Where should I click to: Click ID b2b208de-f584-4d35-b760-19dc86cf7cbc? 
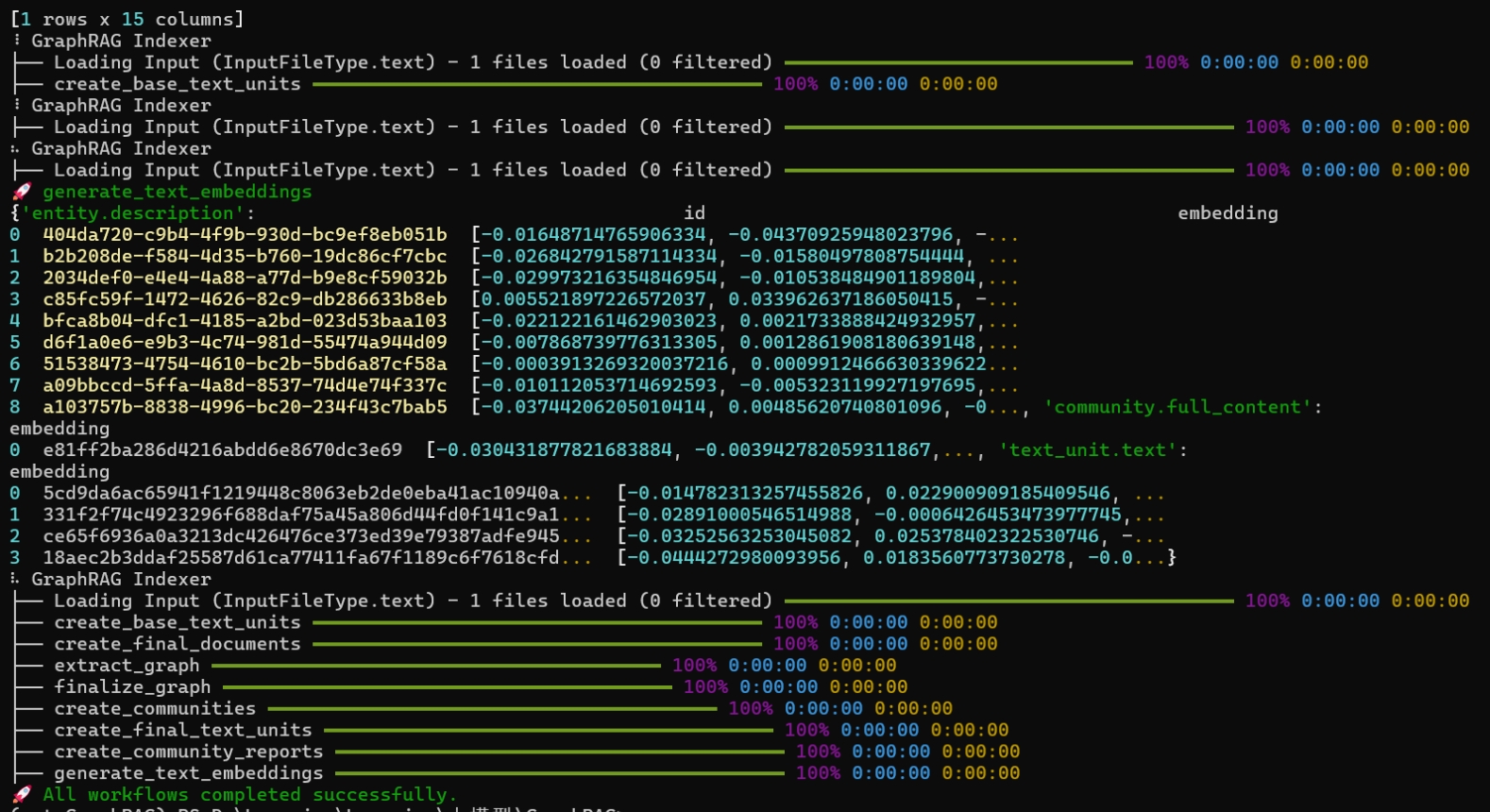pyautogui.click(x=245, y=256)
